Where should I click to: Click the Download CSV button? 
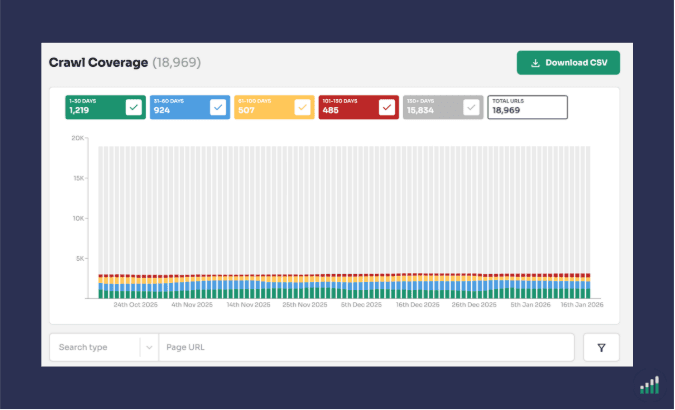568,62
